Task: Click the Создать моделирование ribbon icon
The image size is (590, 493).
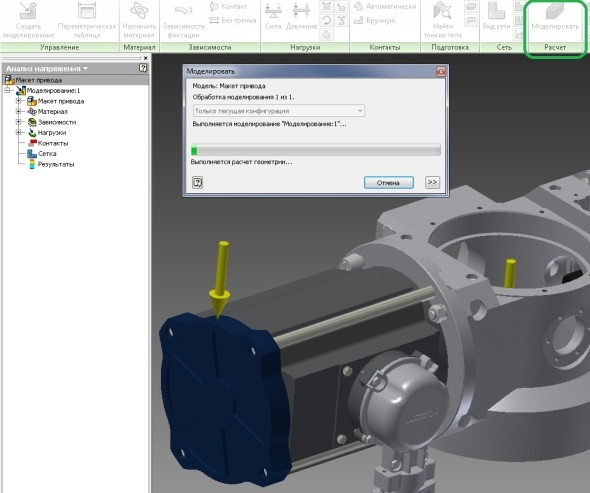Action: click(x=28, y=20)
